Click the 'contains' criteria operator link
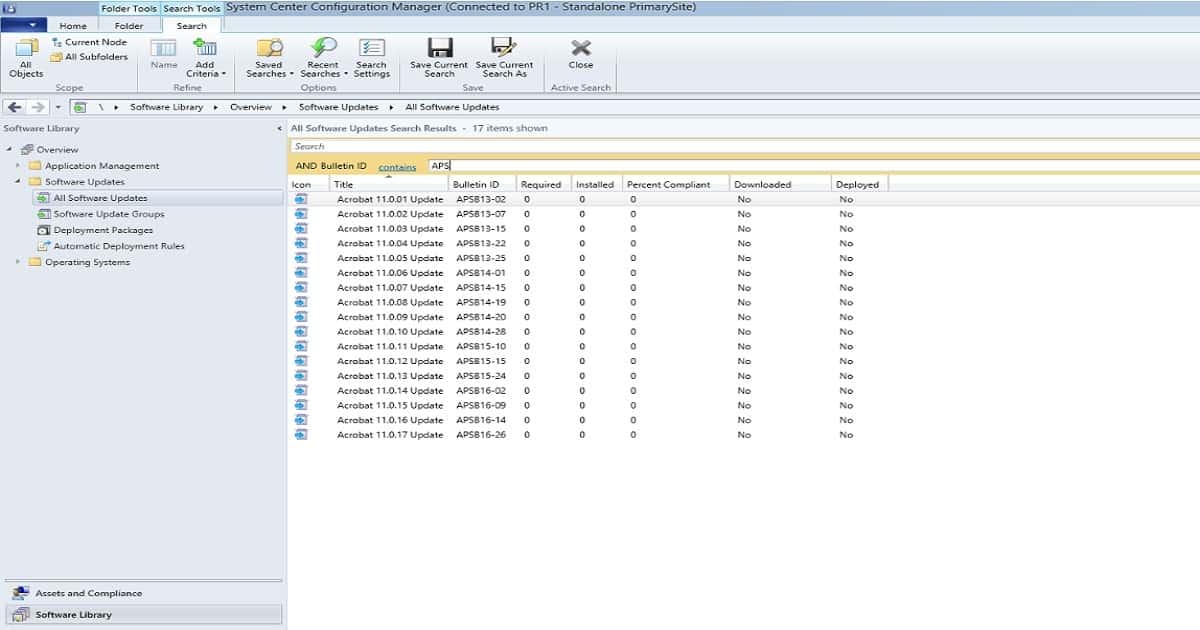Viewport: 1200px width, 630px height. pyautogui.click(x=397, y=167)
